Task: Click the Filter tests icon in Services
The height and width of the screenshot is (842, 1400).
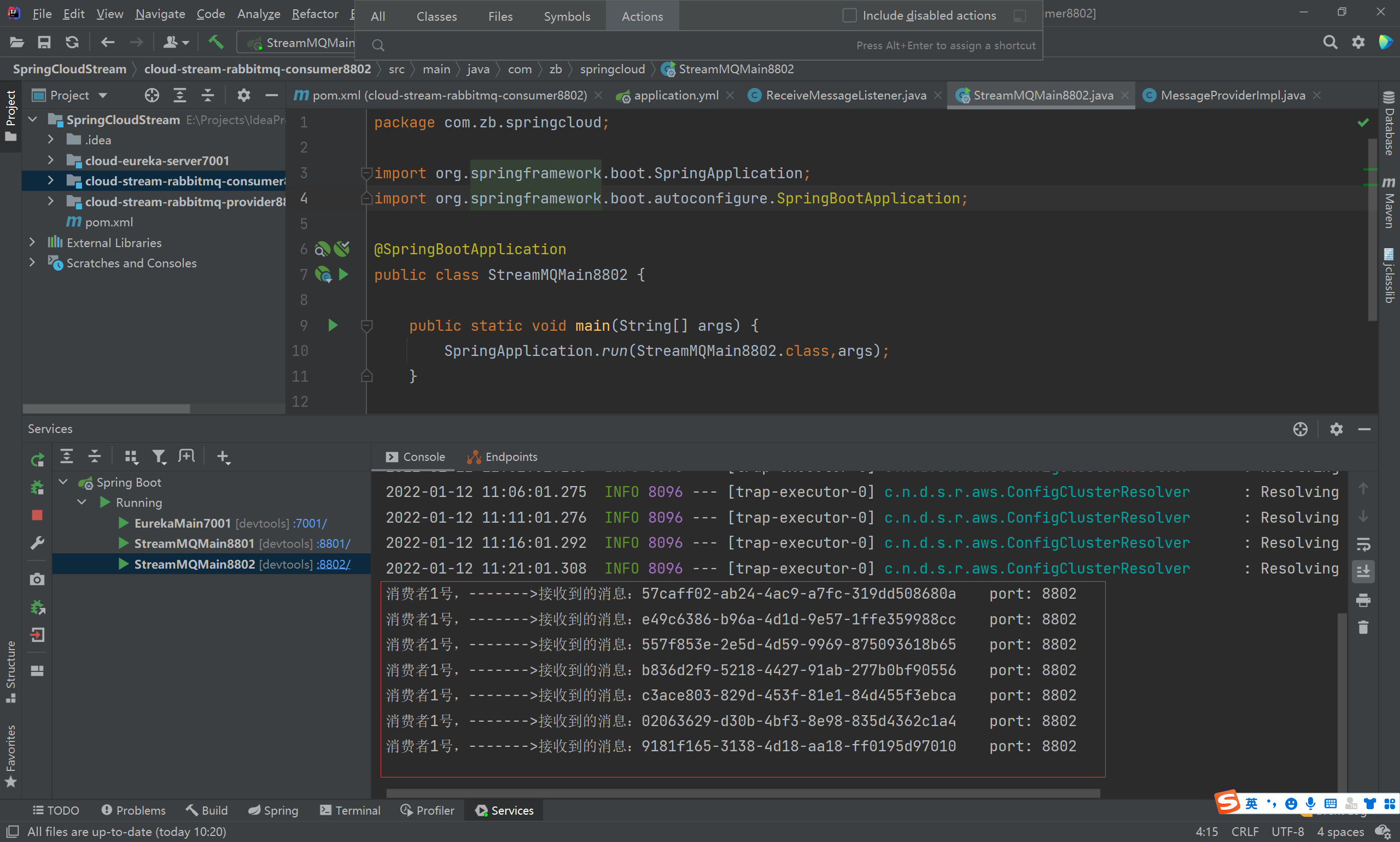Action: coord(160,456)
